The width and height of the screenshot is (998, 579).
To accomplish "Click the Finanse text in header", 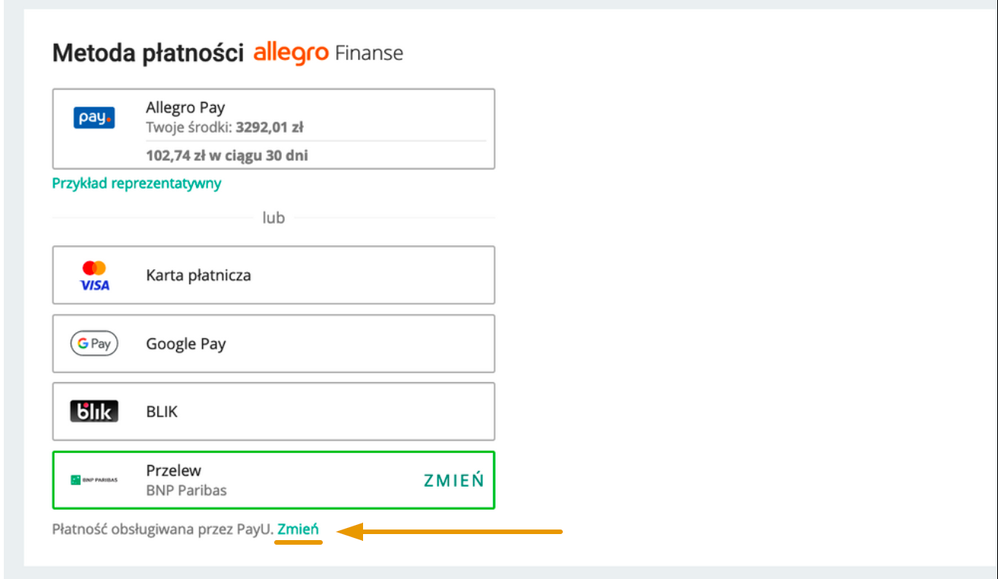I will (x=369, y=53).
